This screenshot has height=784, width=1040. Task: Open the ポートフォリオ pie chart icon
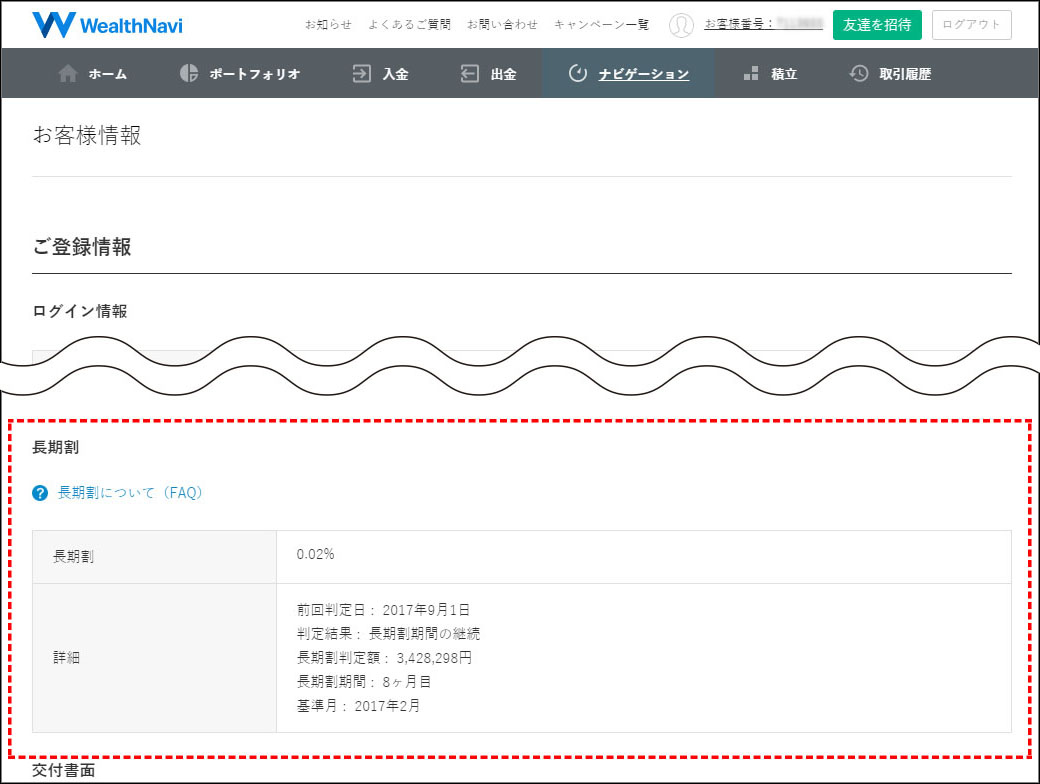coord(186,72)
